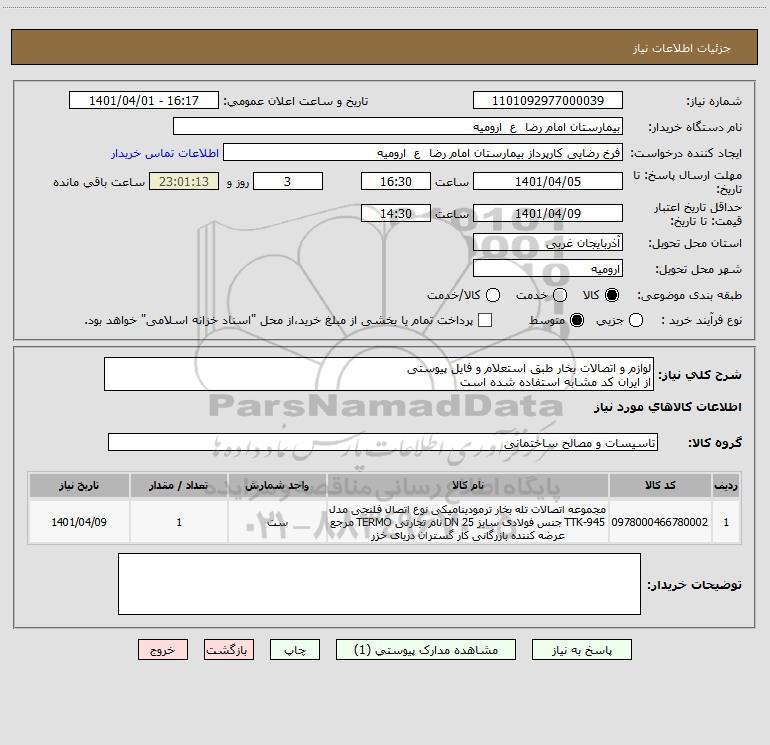Select the کالا radio button

tap(612, 295)
